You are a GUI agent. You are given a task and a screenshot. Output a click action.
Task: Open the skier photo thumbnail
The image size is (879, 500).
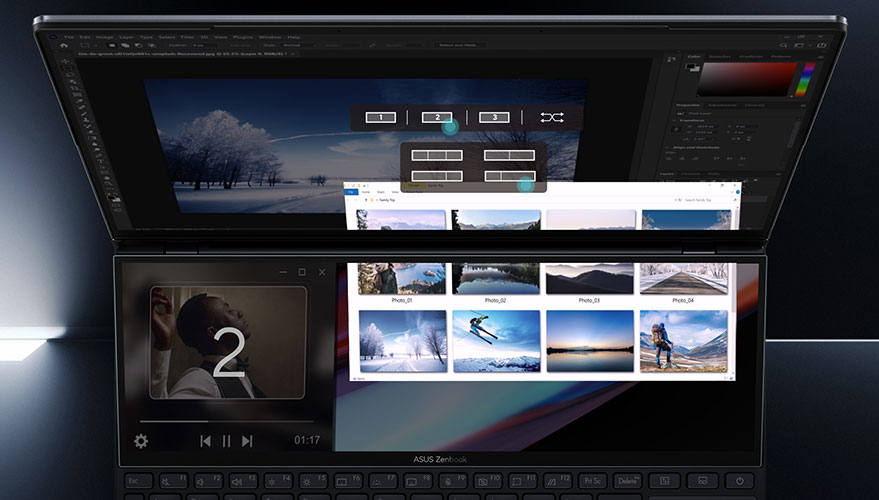click(496, 340)
